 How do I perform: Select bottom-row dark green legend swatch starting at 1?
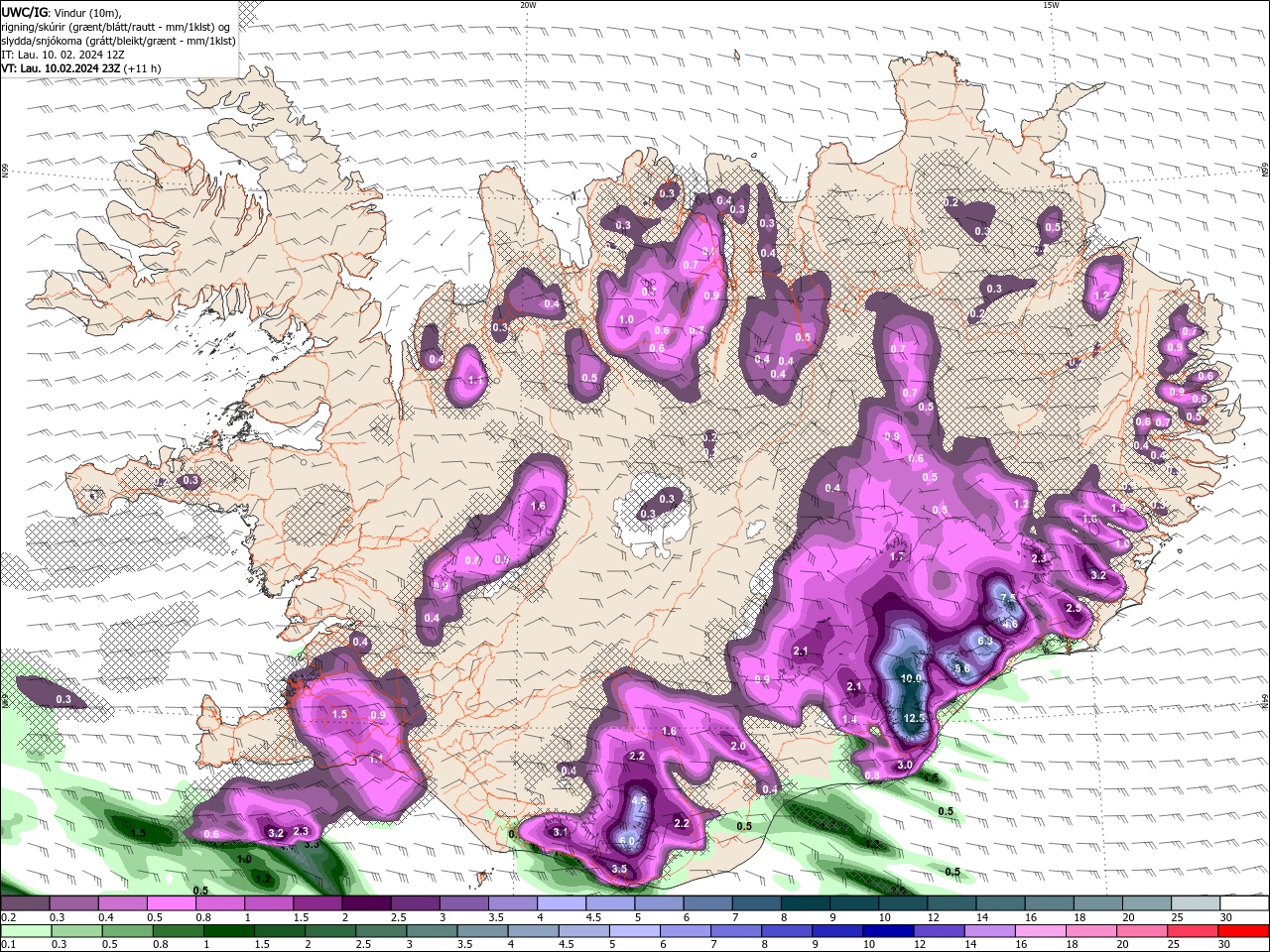227,930
